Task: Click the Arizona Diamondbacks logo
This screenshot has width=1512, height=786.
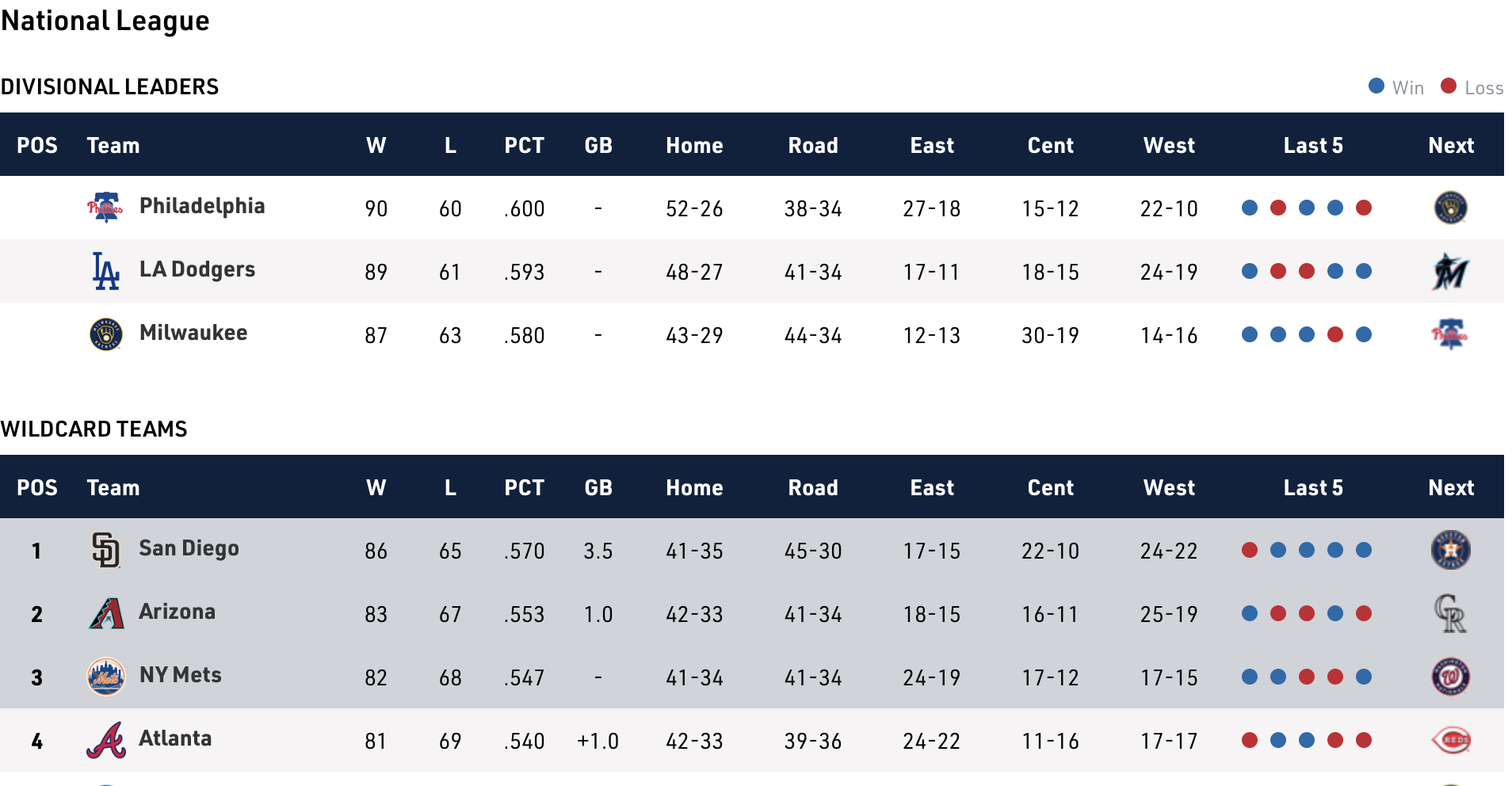Action: pyautogui.click(x=105, y=613)
